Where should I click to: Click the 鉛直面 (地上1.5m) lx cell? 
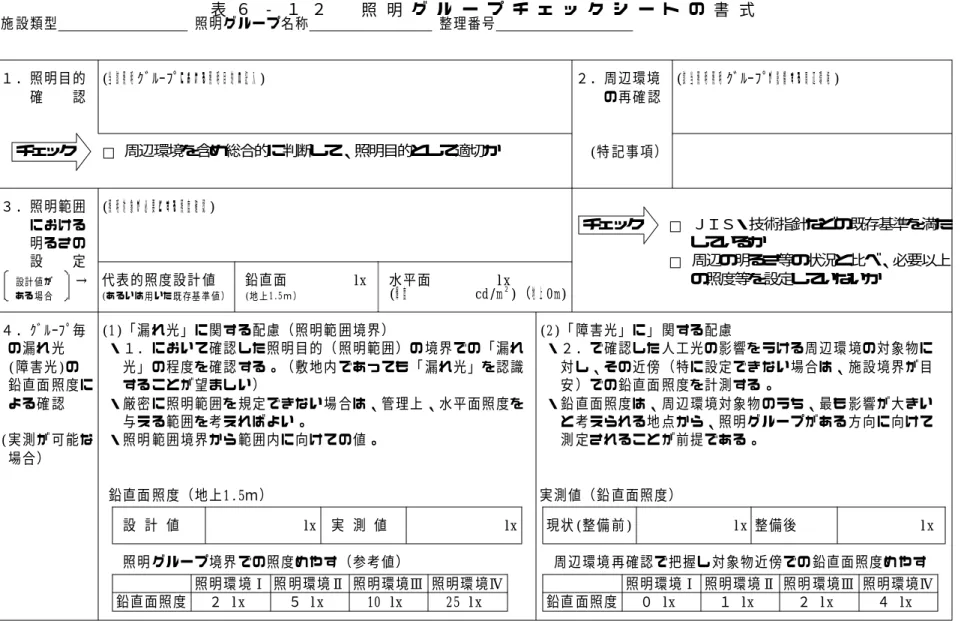click(x=306, y=287)
